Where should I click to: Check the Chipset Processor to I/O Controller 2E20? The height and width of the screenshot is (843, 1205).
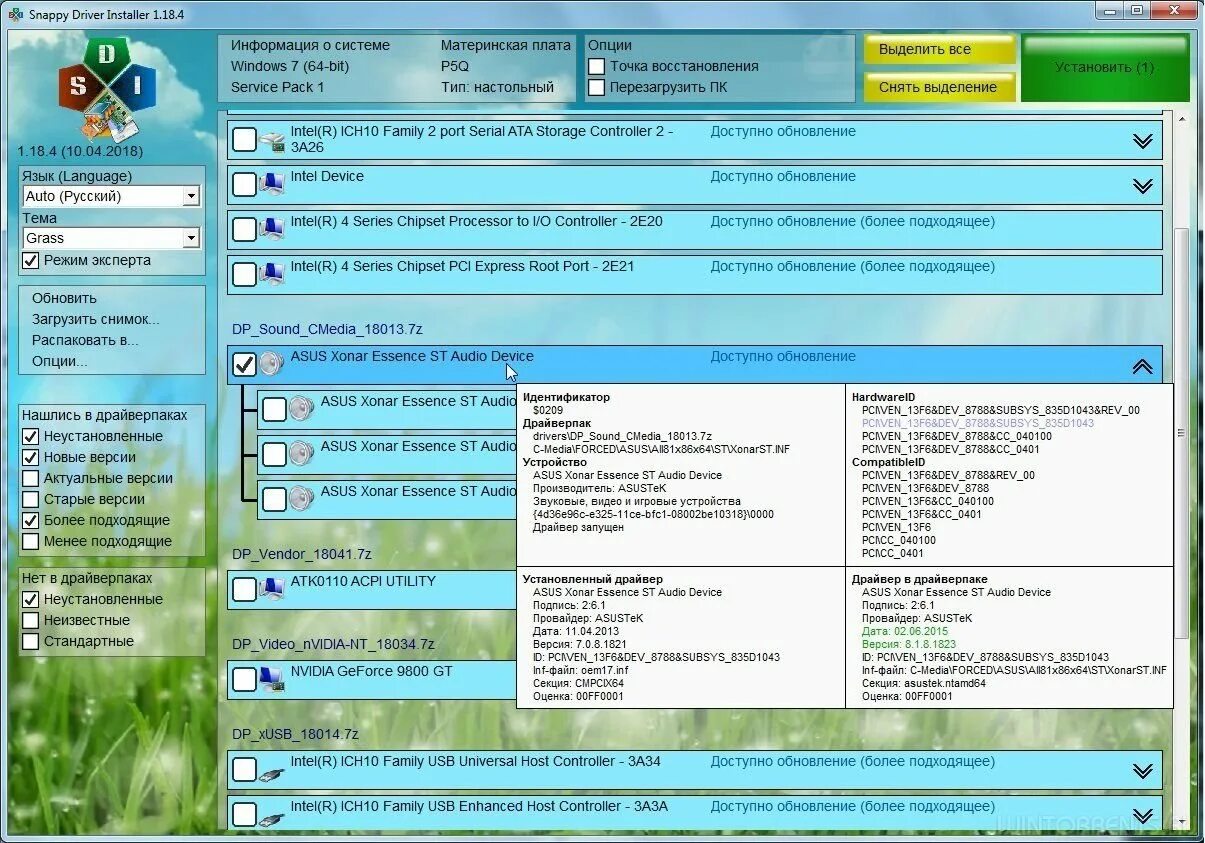(x=244, y=230)
